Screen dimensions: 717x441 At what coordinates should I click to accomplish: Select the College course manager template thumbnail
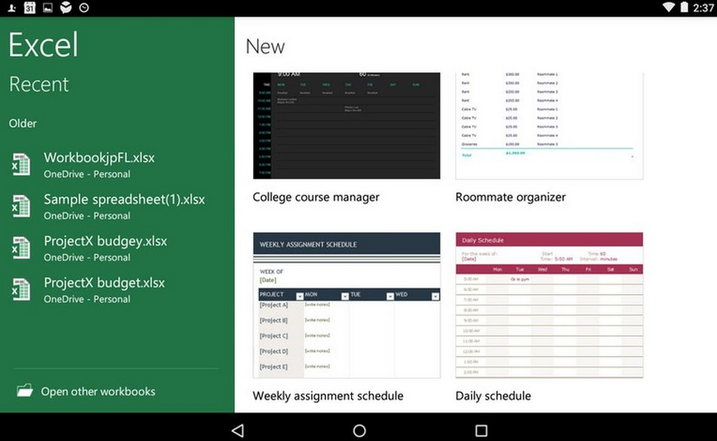[x=347, y=125]
